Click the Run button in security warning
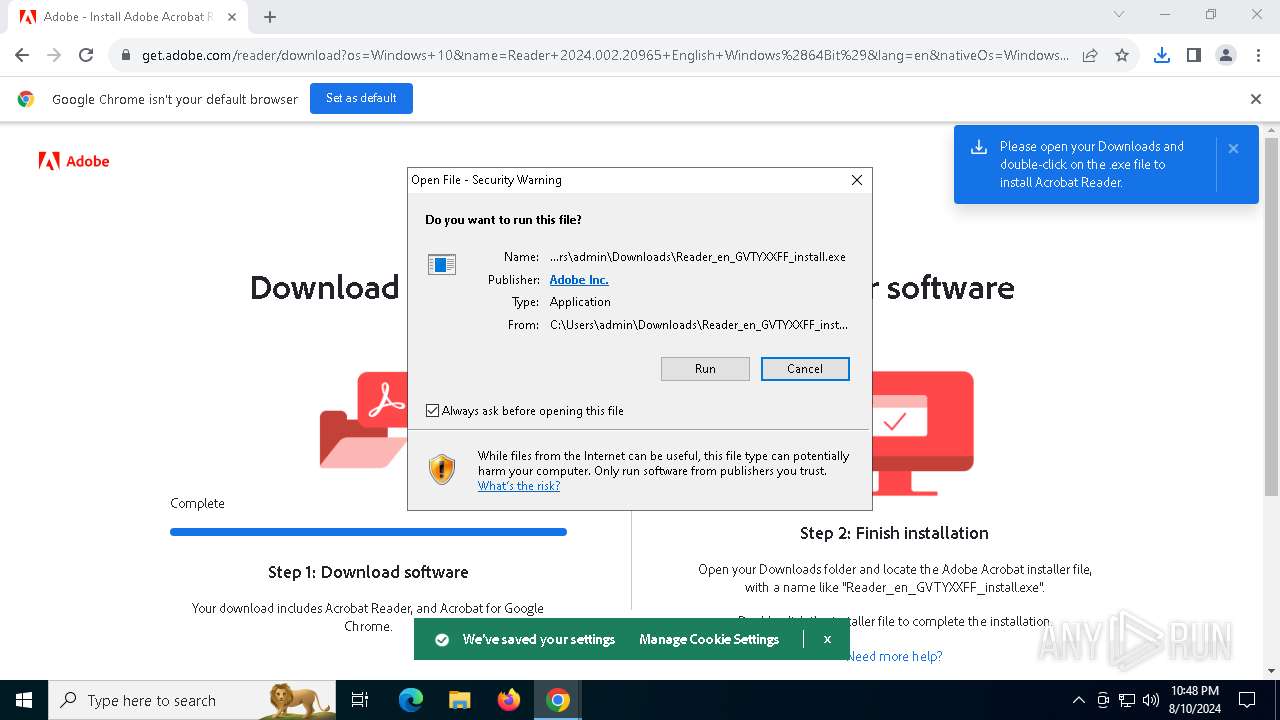 click(705, 369)
